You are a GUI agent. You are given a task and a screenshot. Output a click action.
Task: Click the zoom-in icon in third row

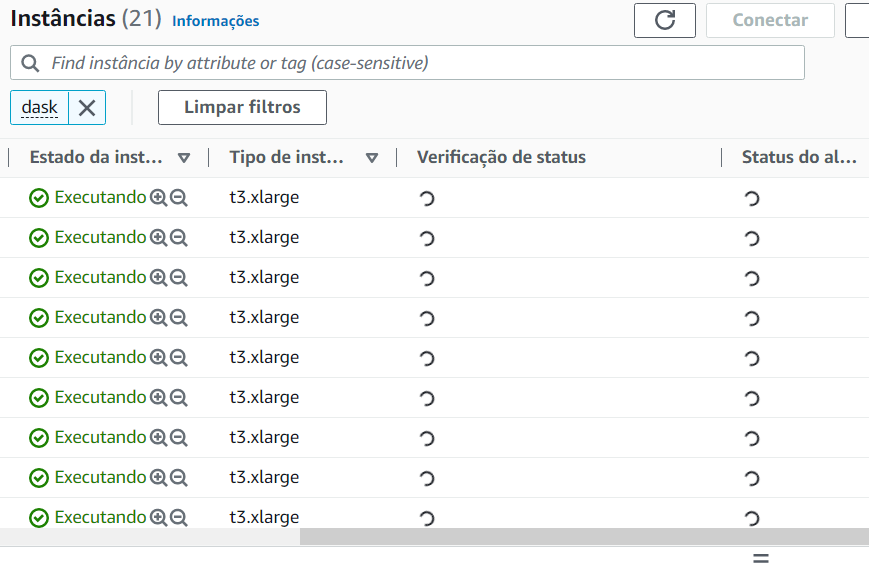158,278
